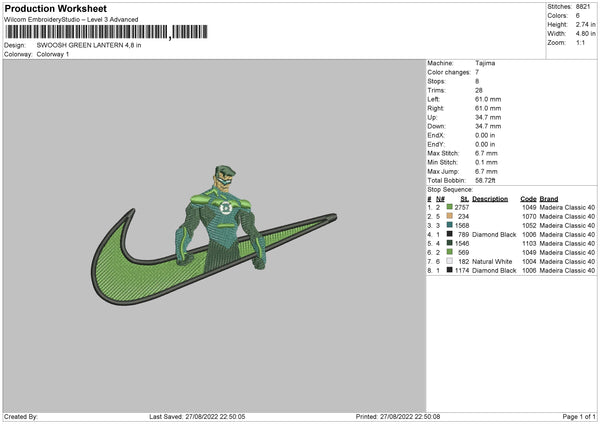Click the Machine value 'Tajima'

pos(485,63)
